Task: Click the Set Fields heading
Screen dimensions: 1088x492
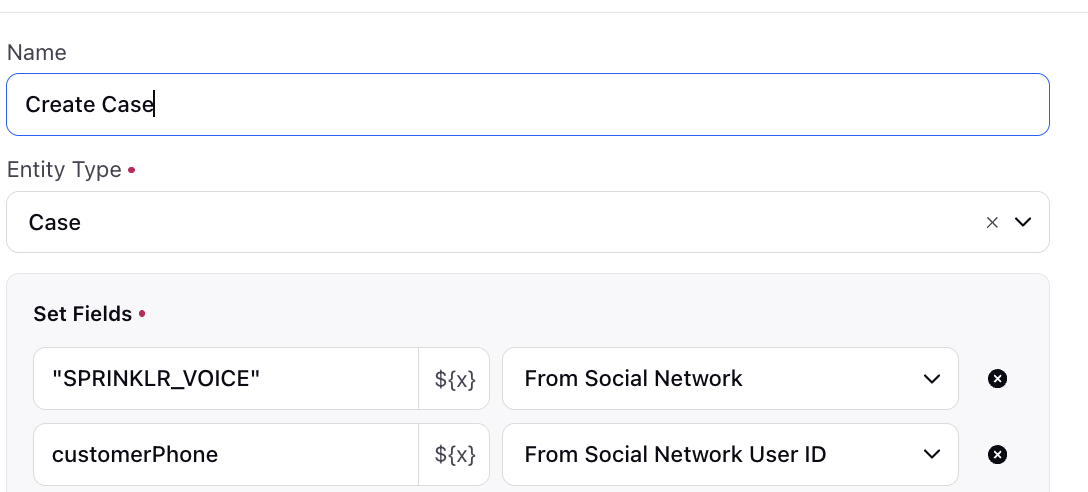Action: click(x=83, y=314)
